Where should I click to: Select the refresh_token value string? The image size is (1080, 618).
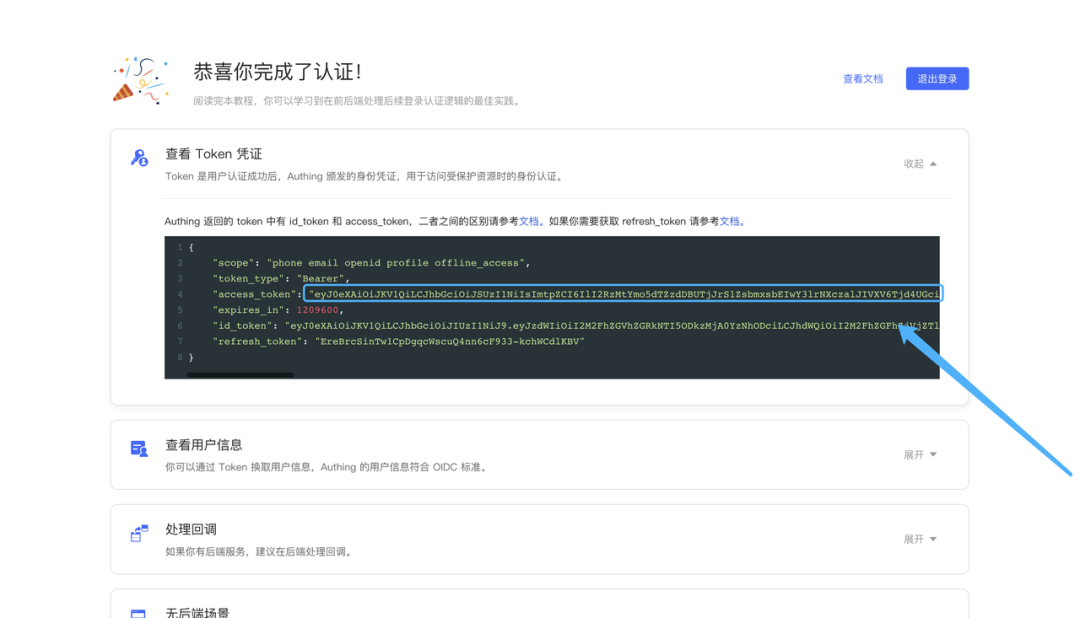tap(450, 342)
